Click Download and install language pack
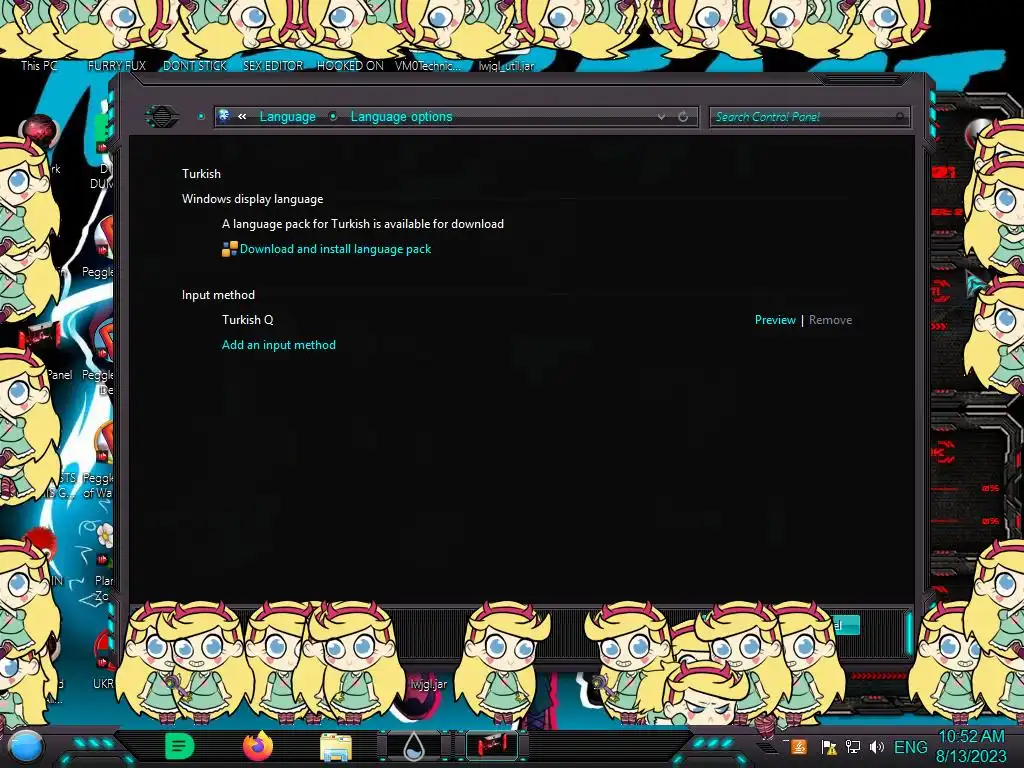 [335, 249]
